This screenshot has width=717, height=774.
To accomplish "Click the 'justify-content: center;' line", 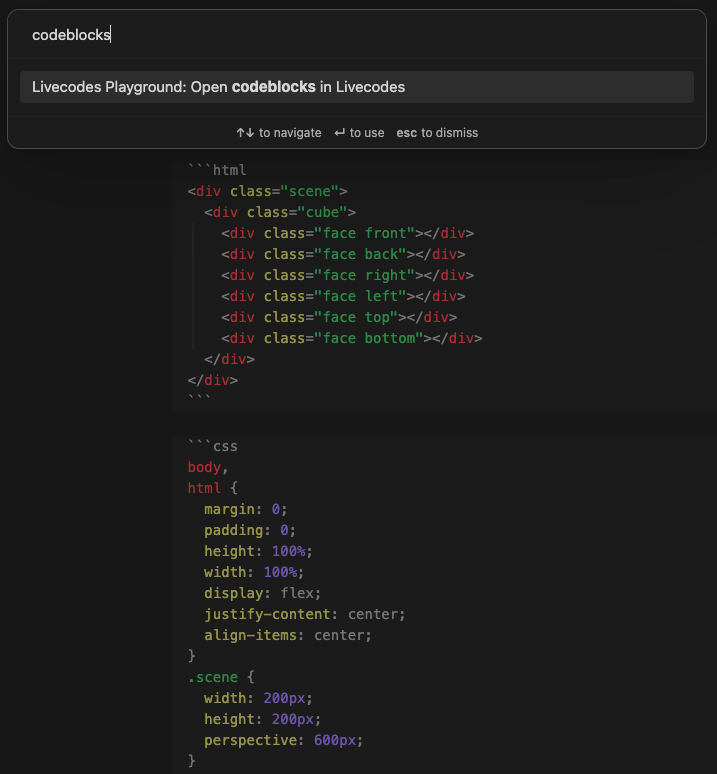I will (304, 614).
